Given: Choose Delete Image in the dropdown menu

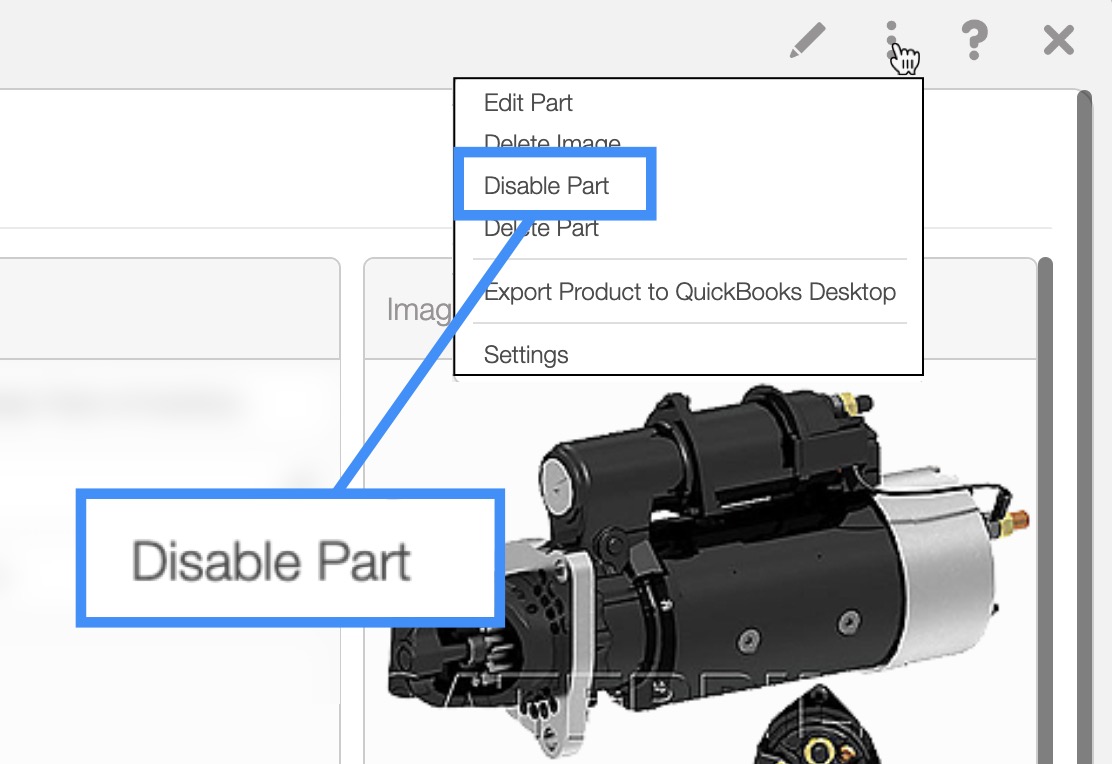Looking at the screenshot, I should coord(552,141).
